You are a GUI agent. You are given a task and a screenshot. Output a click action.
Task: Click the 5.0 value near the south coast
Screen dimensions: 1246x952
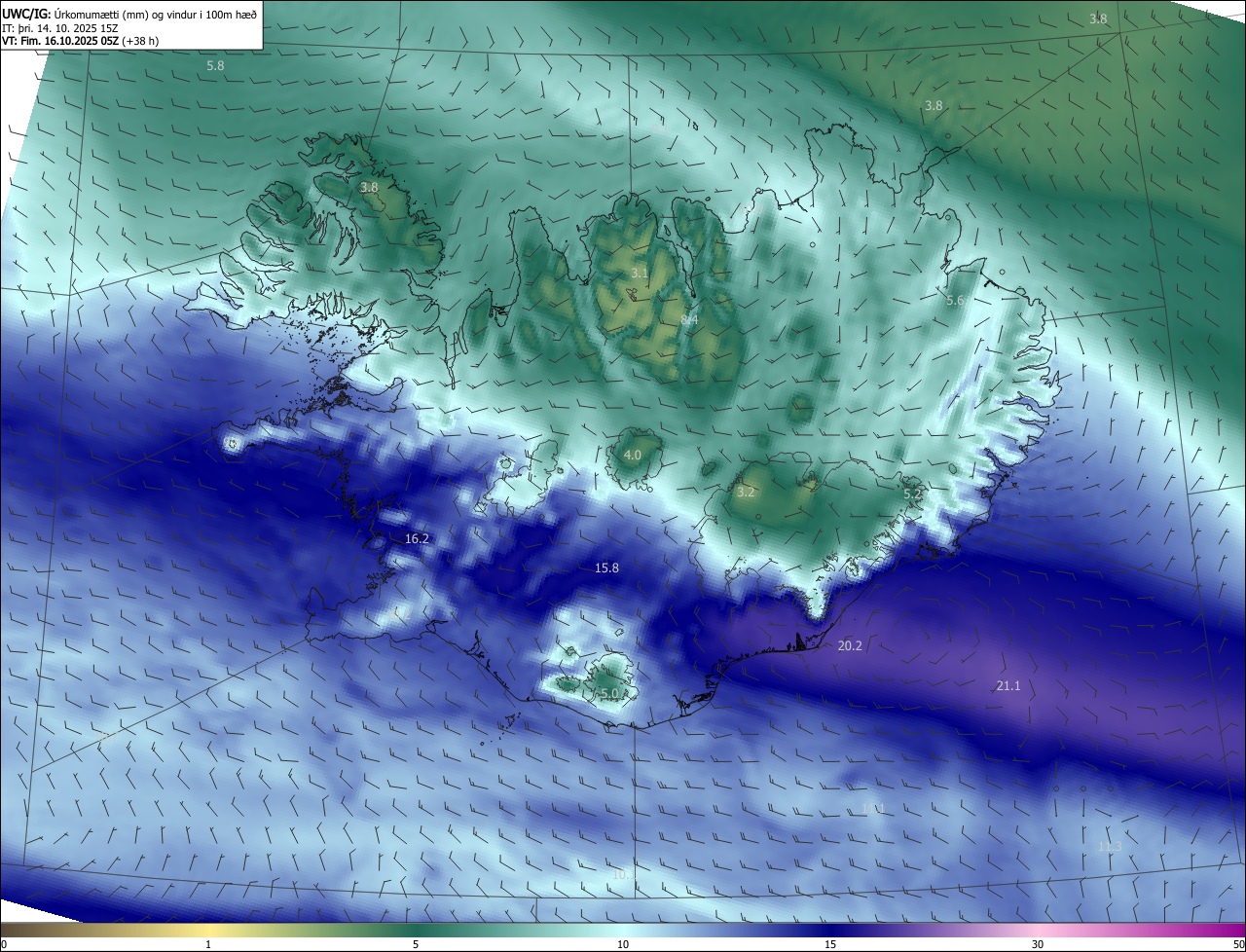tap(609, 693)
